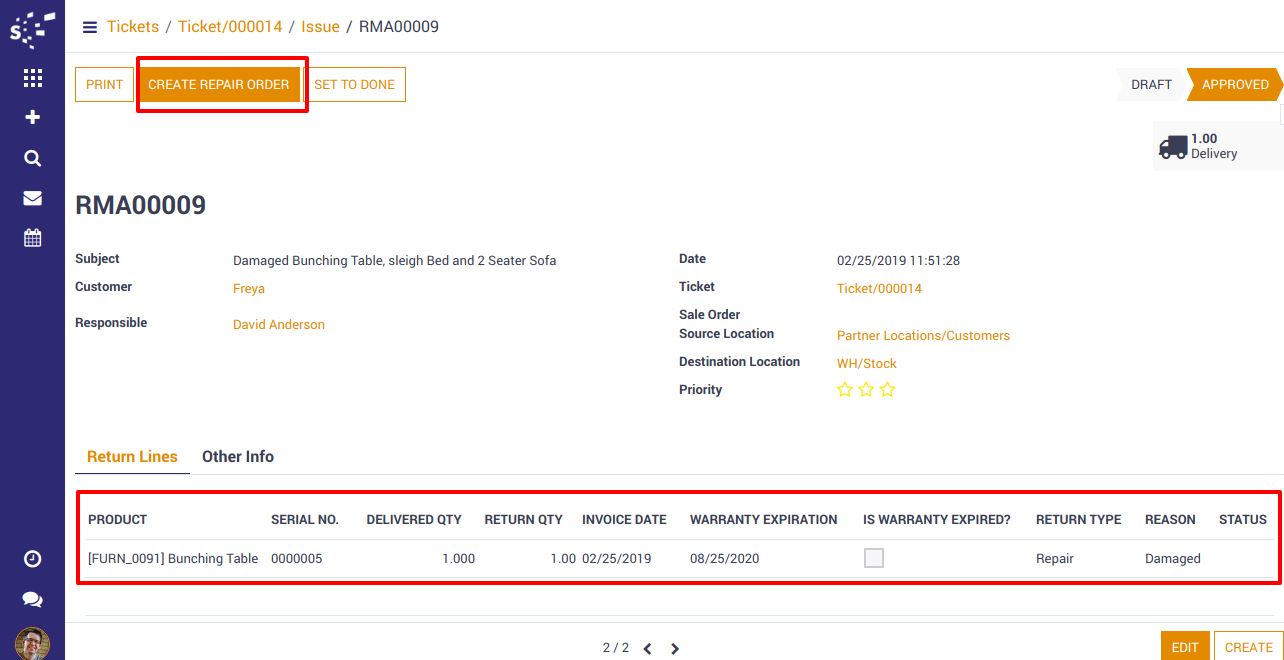This screenshot has width=1284, height=660.
Task: Select the Draft status stage
Action: [x=1151, y=85]
